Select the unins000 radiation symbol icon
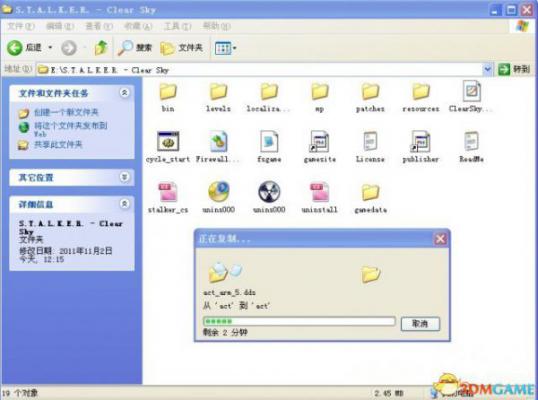 tap(269, 191)
